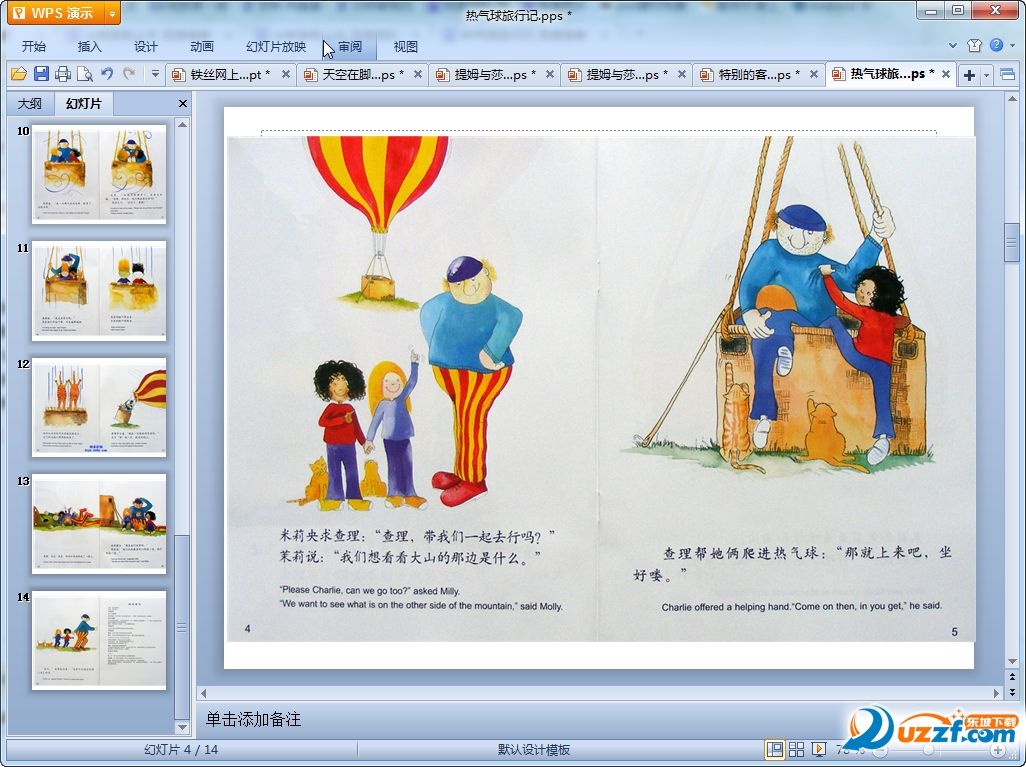
Task: Print the presentation with the printer icon
Action: [63, 74]
